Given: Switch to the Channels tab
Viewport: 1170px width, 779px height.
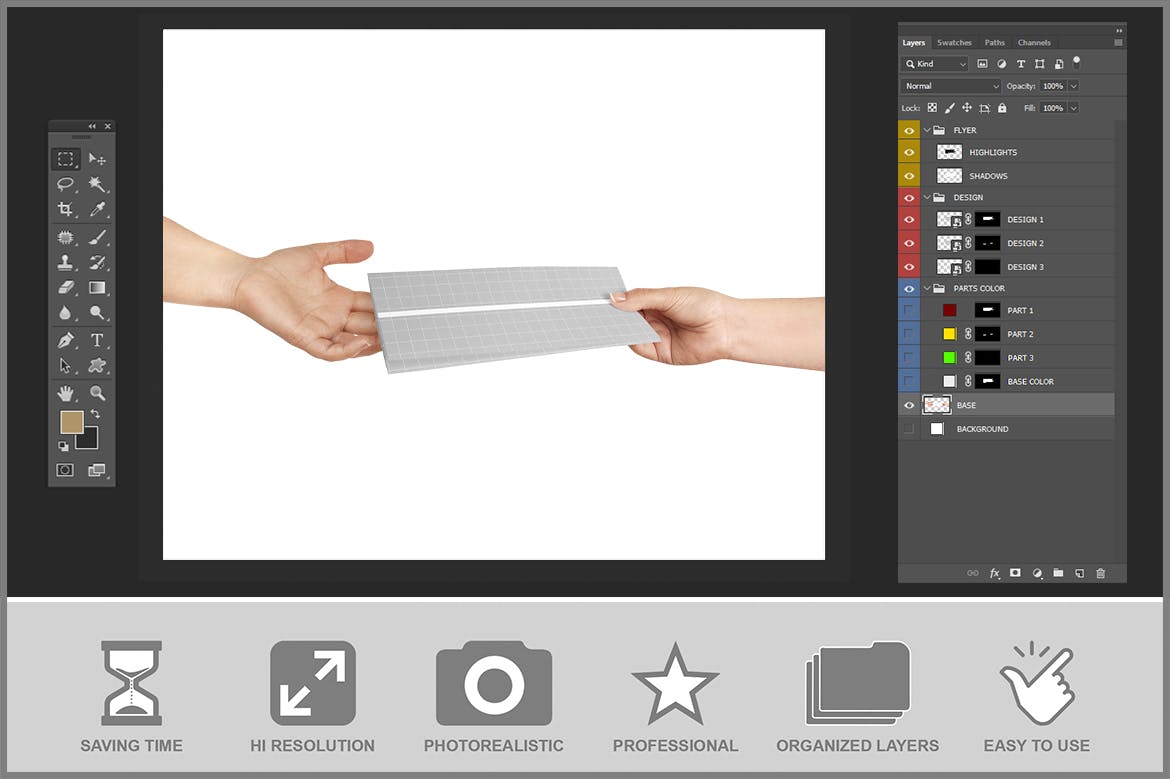Looking at the screenshot, I should coord(1034,43).
